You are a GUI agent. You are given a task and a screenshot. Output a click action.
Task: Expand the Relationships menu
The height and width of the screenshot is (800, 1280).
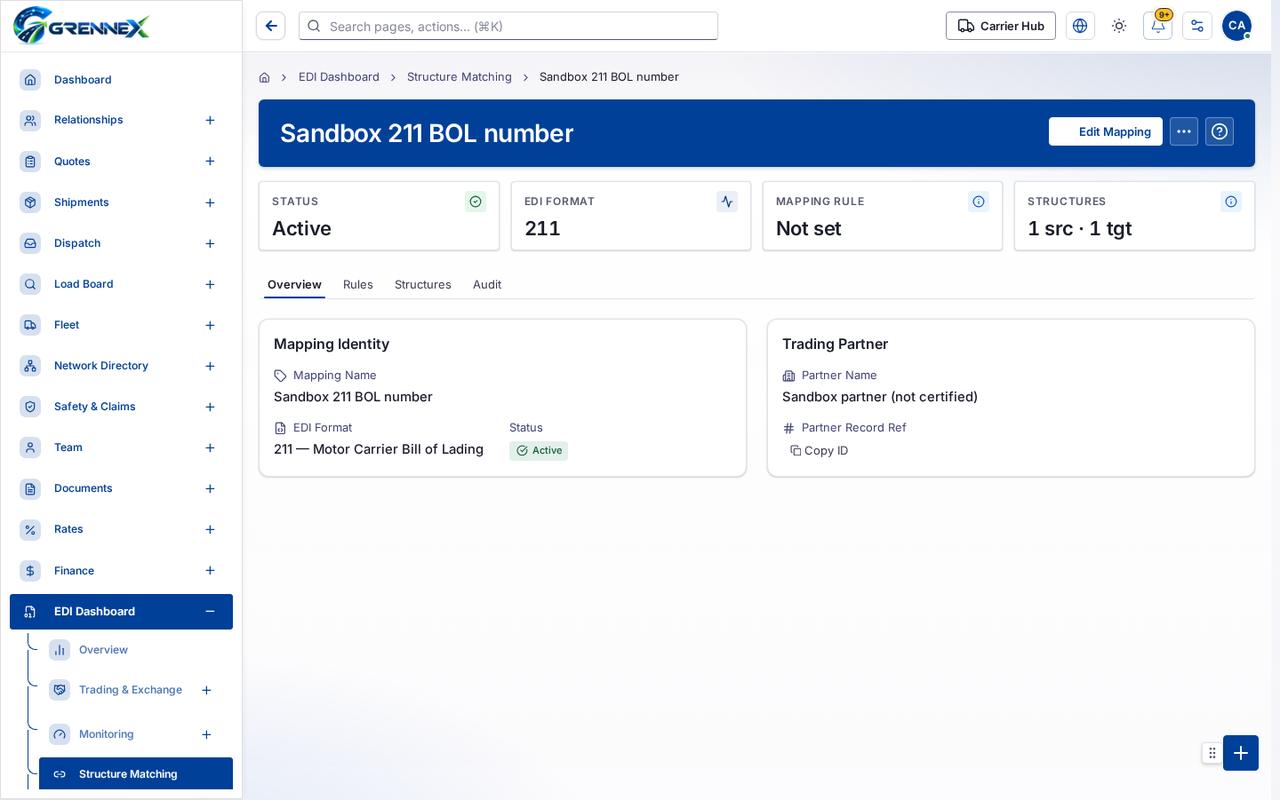[x=210, y=120]
